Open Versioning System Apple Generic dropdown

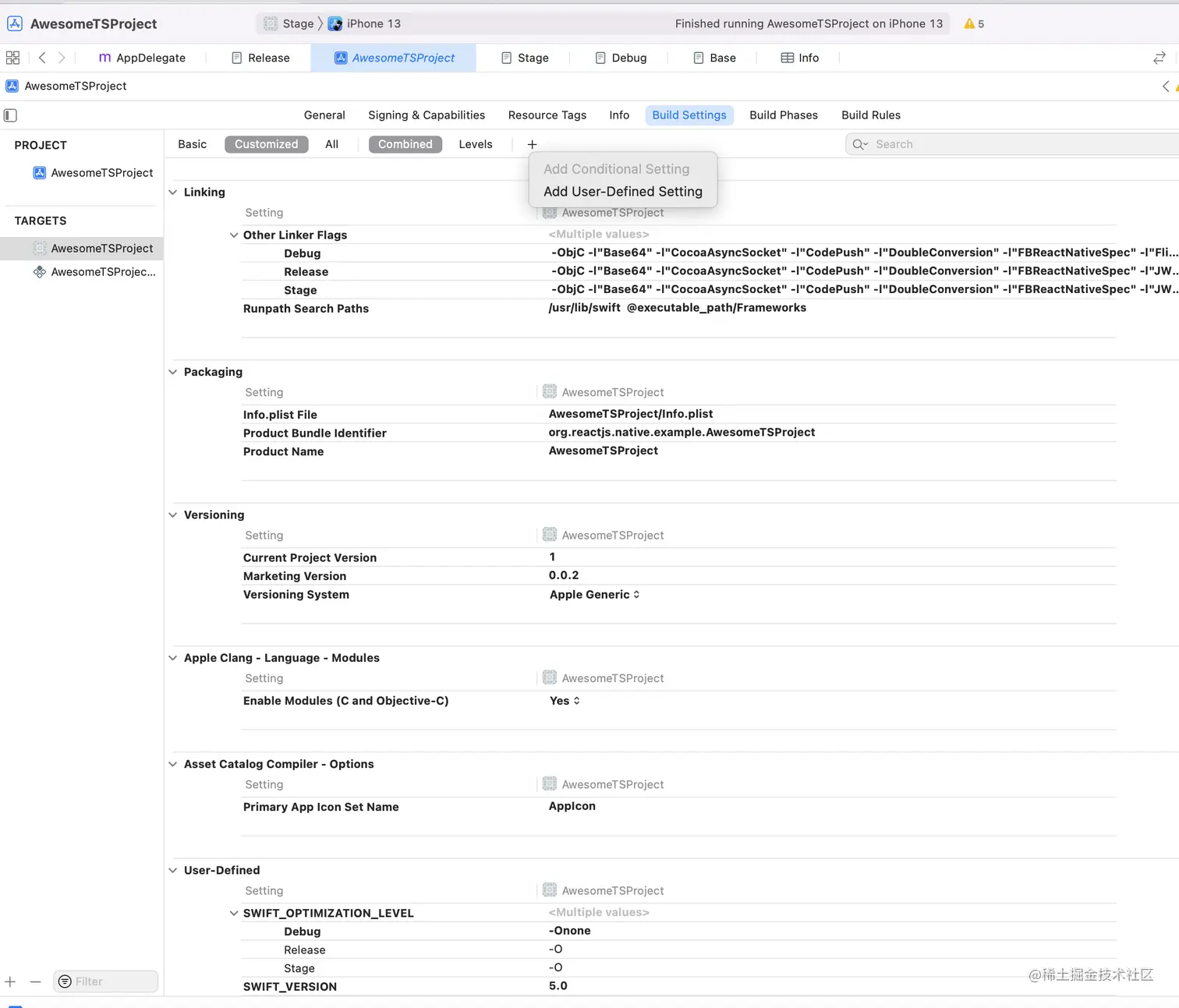594,595
